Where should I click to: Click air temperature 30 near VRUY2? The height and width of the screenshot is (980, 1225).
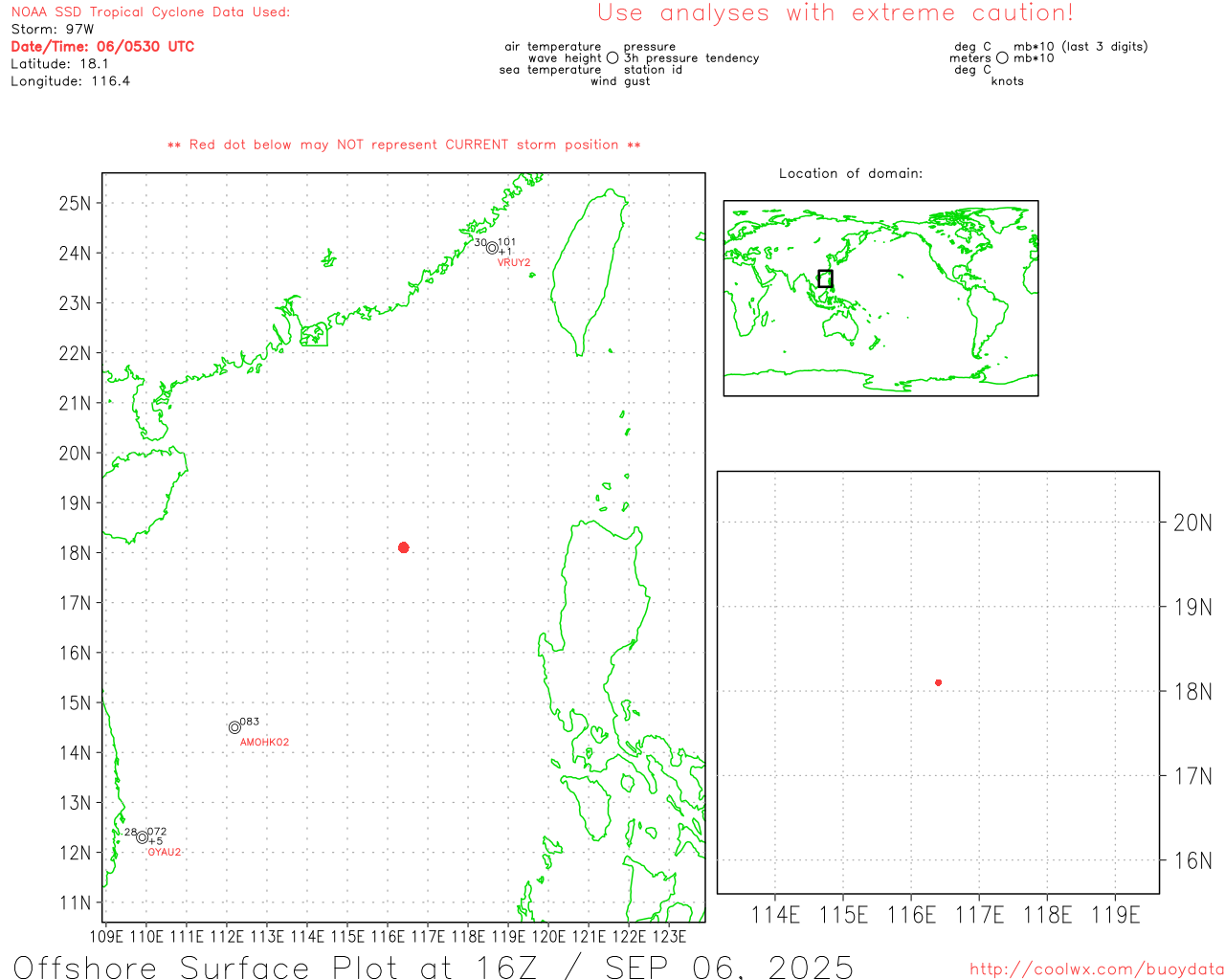[480, 242]
